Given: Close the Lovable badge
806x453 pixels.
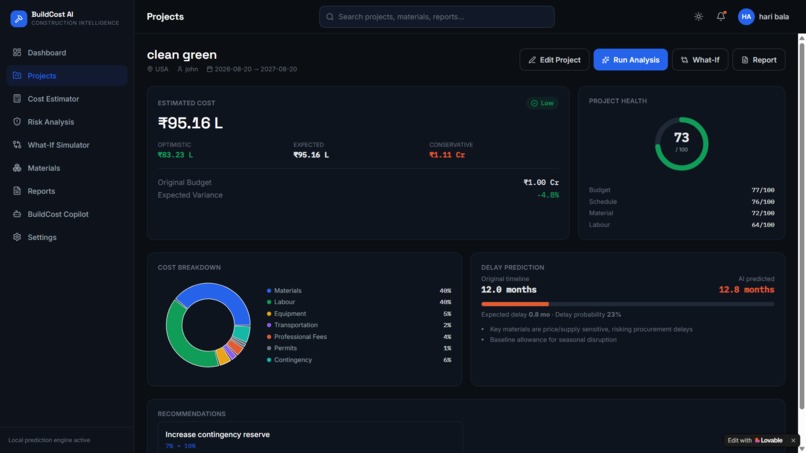Looking at the screenshot, I should pyautogui.click(x=793, y=440).
